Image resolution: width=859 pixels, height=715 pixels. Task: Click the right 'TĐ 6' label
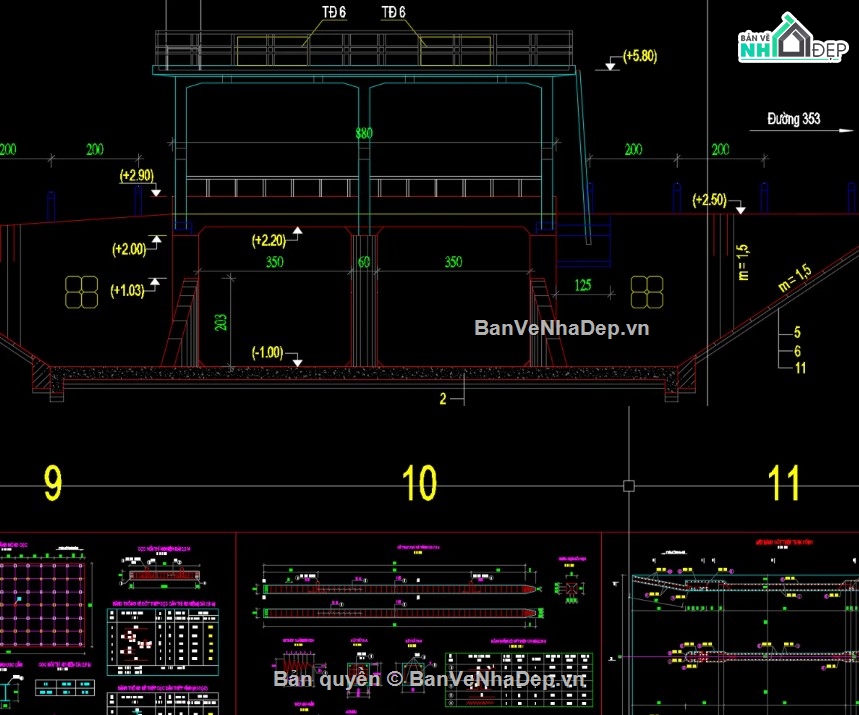(393, 12)
